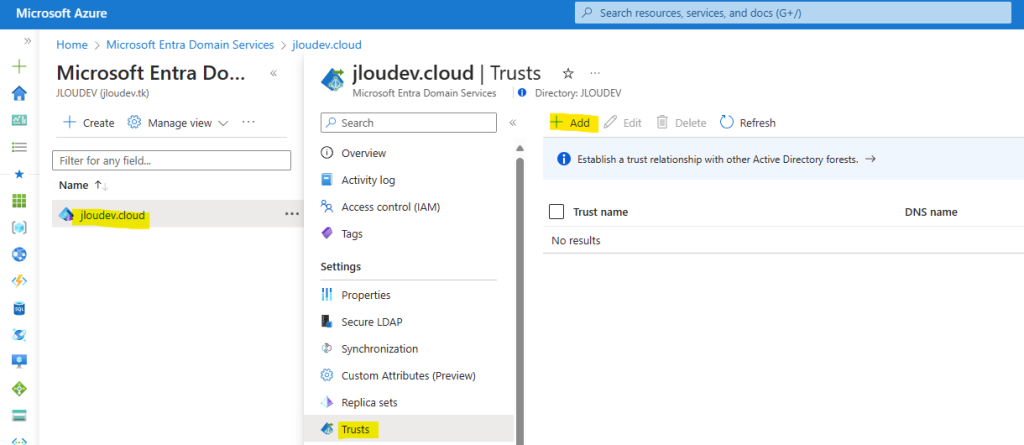The width and height of the screenshot is (1024, 445).
Task: Click the Delete toolbar button
Action: point(681,123)
